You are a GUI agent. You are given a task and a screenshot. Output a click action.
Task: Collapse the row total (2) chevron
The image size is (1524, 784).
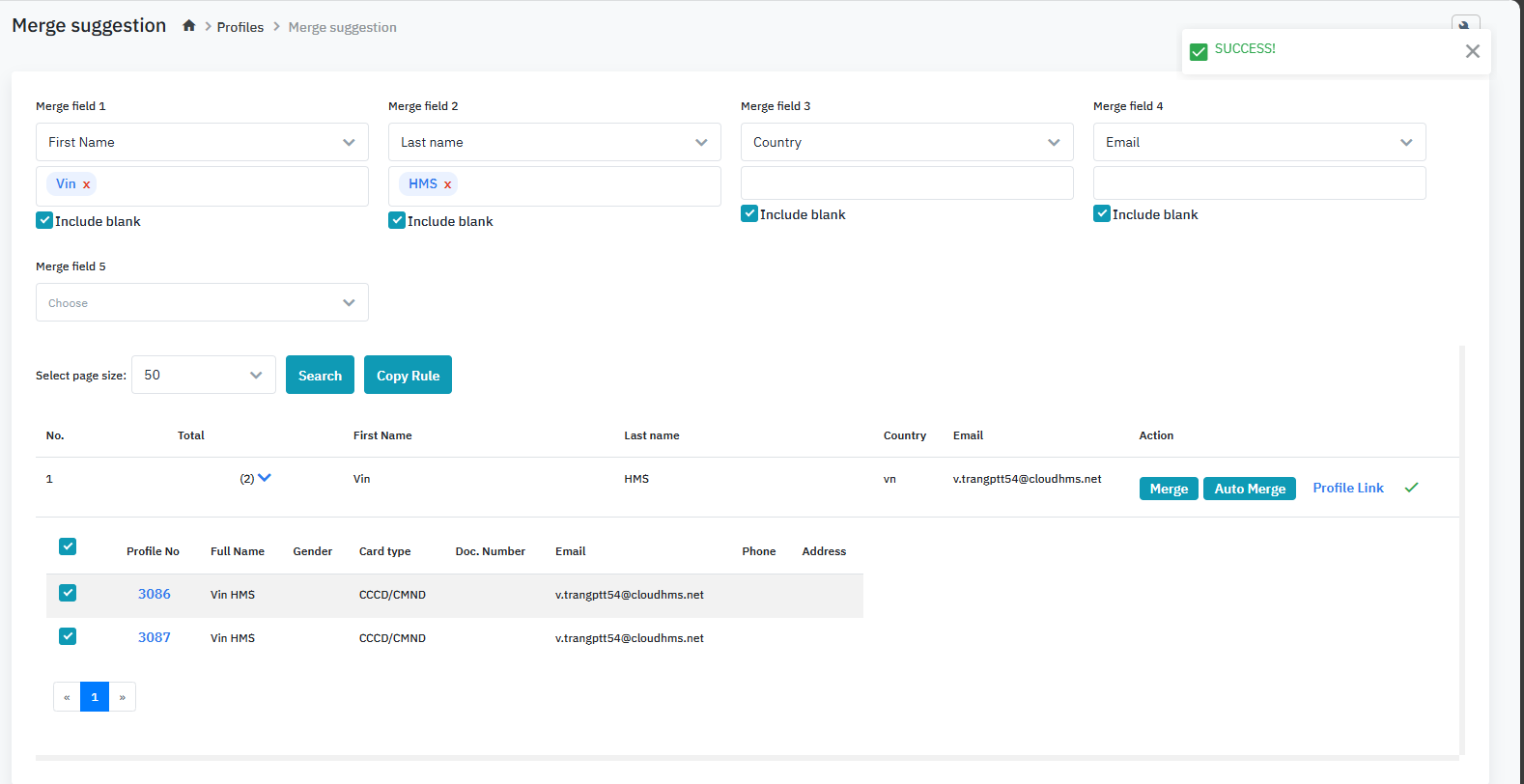click(x=265, y=478)
